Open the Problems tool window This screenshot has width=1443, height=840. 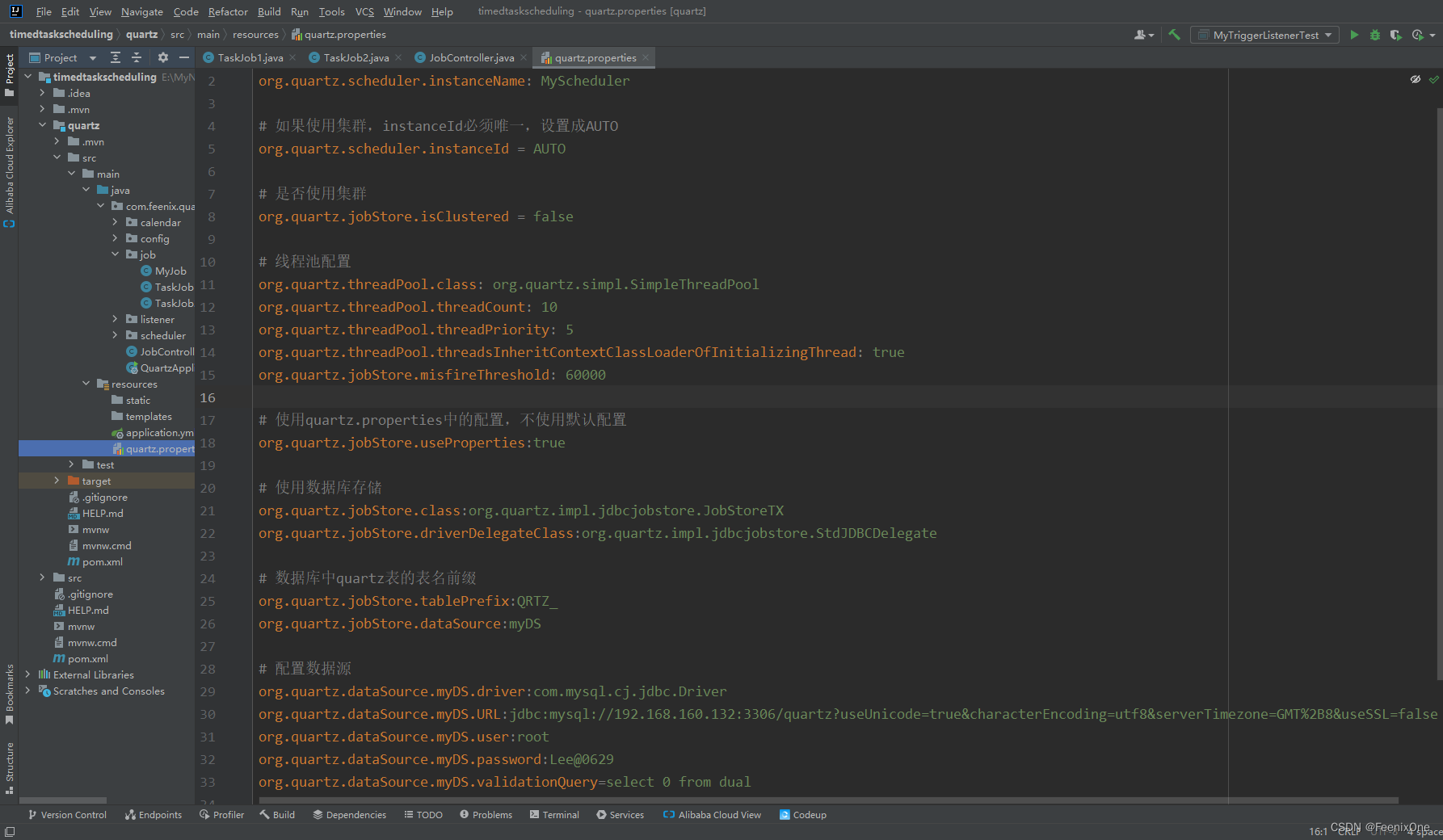tap(486, 815)
